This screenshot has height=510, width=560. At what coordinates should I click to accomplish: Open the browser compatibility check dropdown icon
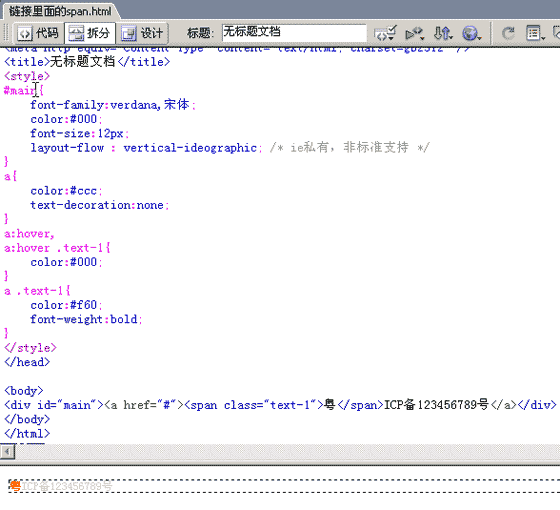click(414, 34)
